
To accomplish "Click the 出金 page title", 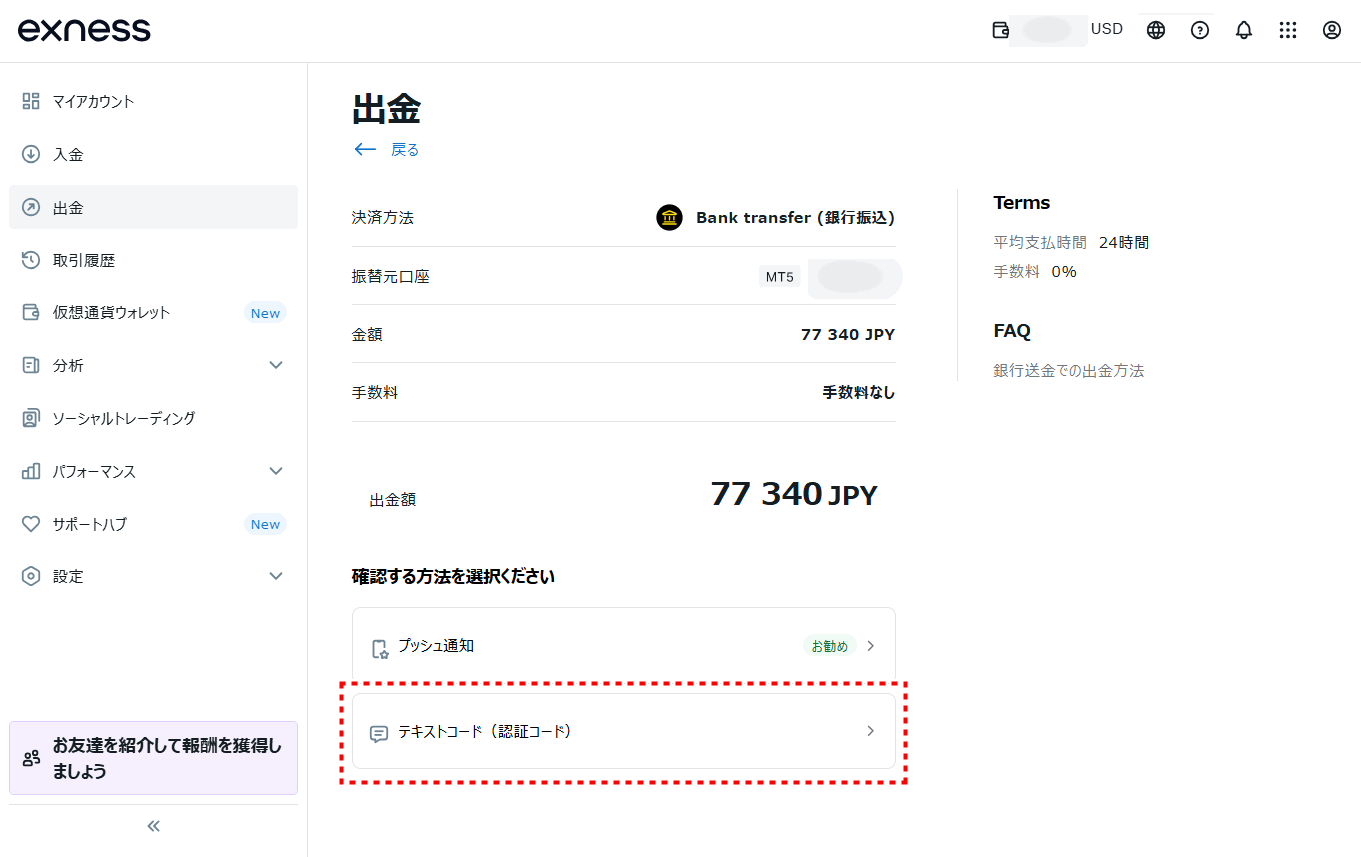I will coord(386,109).
